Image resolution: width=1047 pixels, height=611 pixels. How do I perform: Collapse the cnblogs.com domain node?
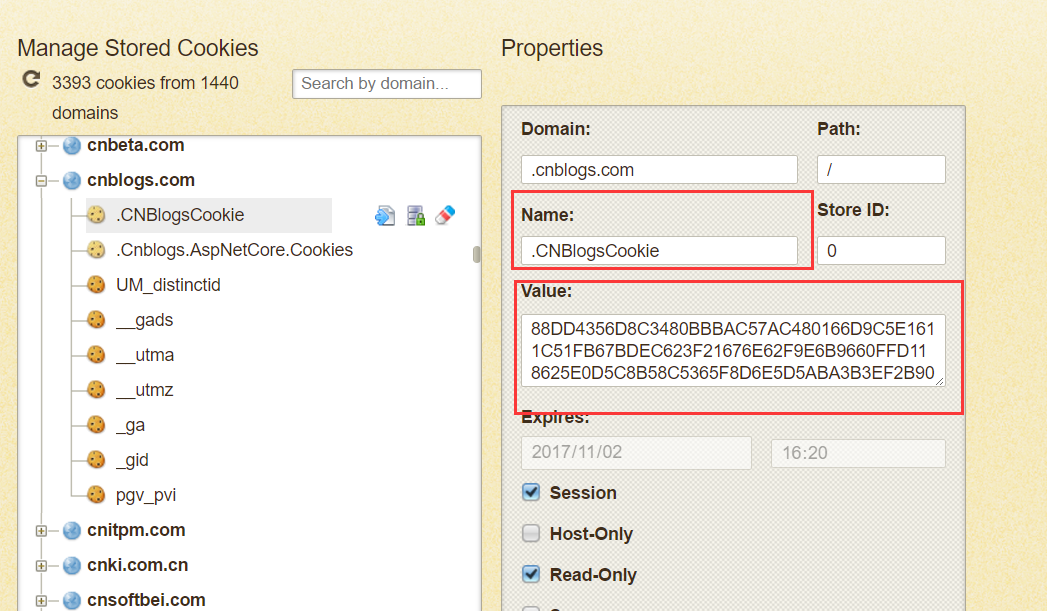pos(41,180)
